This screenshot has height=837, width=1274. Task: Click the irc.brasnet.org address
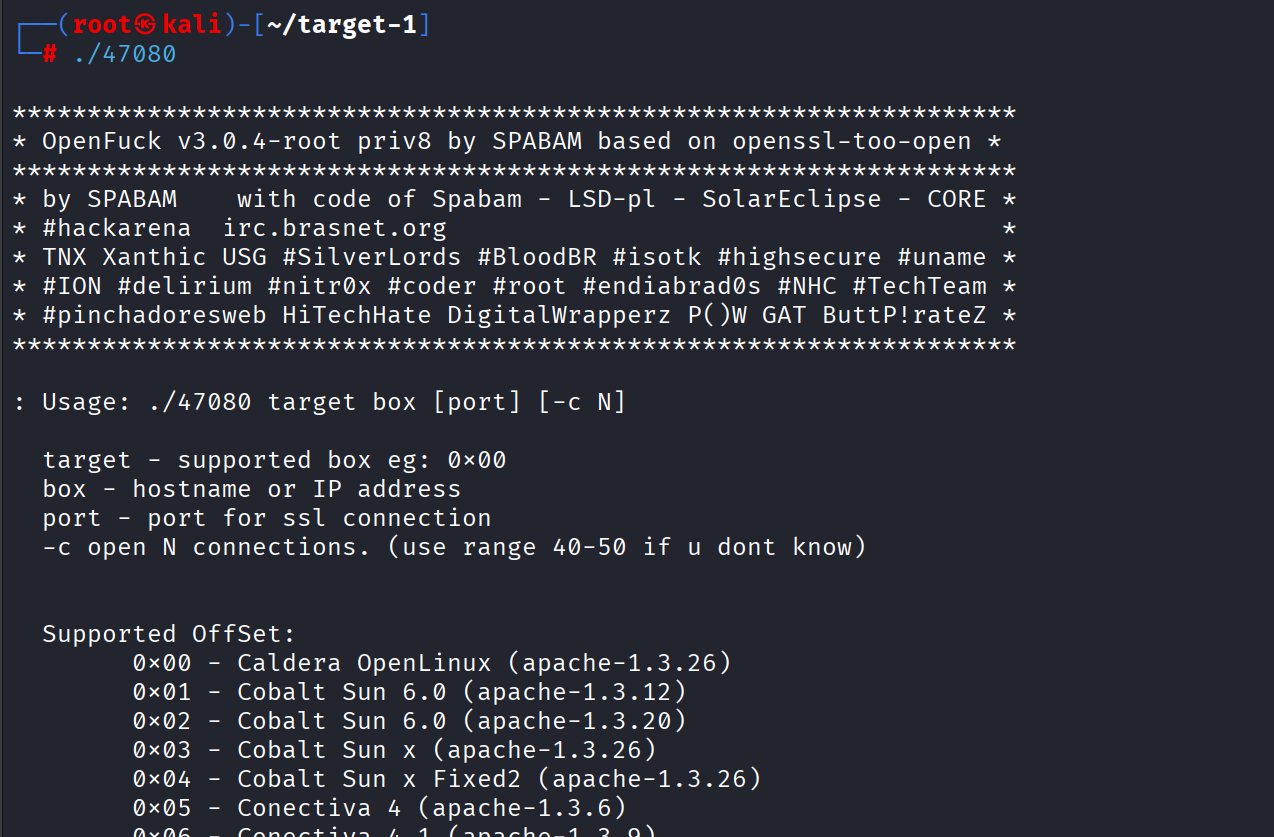click(334, 228)
